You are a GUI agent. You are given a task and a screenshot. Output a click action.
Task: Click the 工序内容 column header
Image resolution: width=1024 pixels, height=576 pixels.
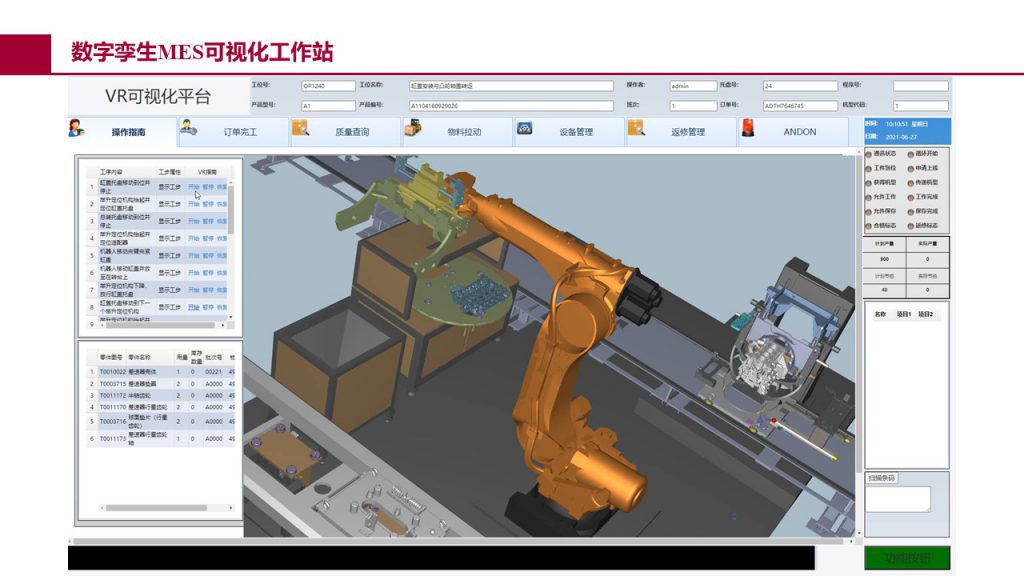[111, 172]
